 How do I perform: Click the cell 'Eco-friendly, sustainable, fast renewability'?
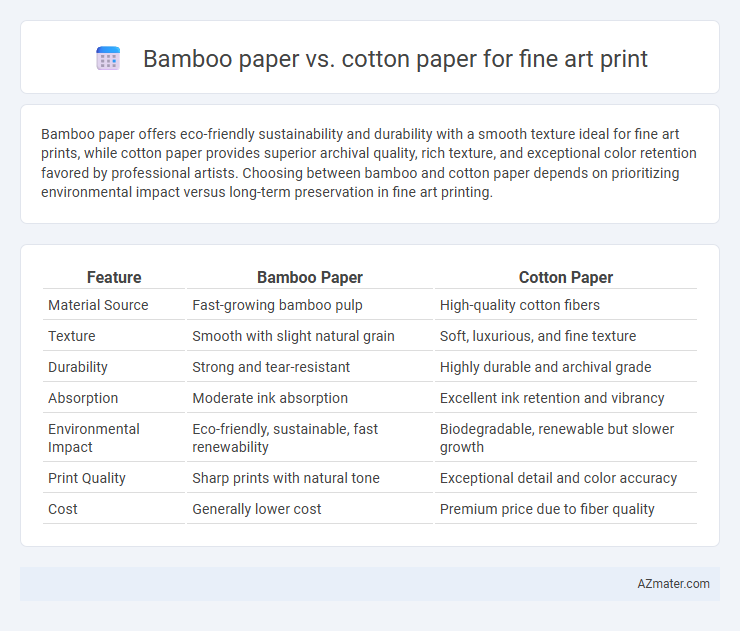(x=285, y=438)
